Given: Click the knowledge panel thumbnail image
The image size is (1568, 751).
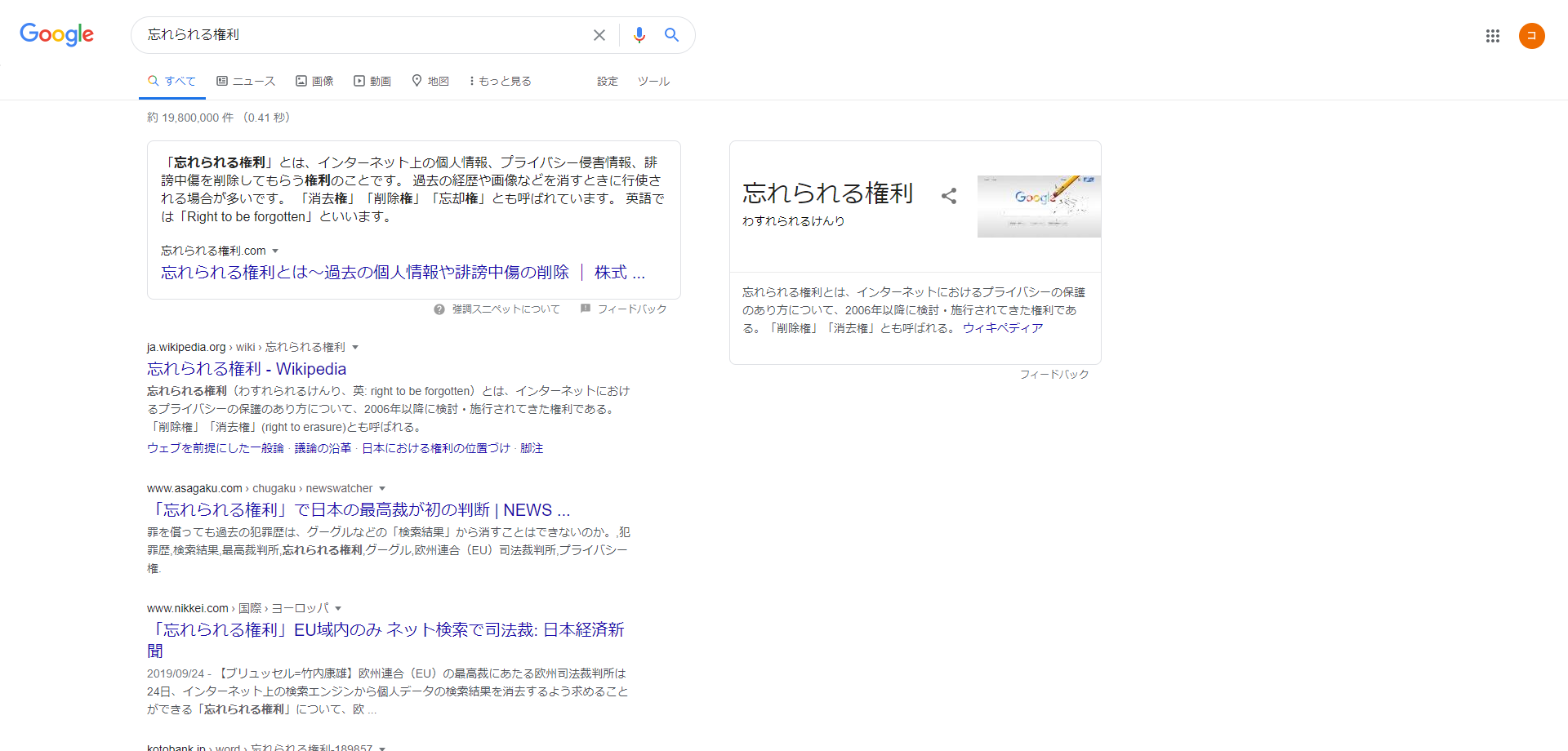Looking at the screenshot, I should [1038, 207].
